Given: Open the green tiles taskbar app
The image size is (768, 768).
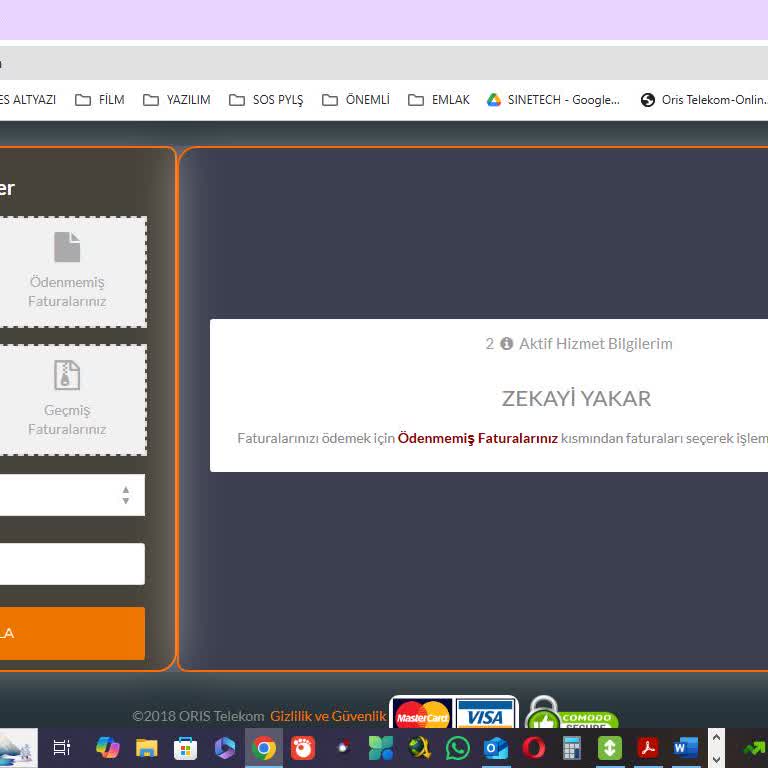Looking at the screenshot, I should (x=381, y=748).
